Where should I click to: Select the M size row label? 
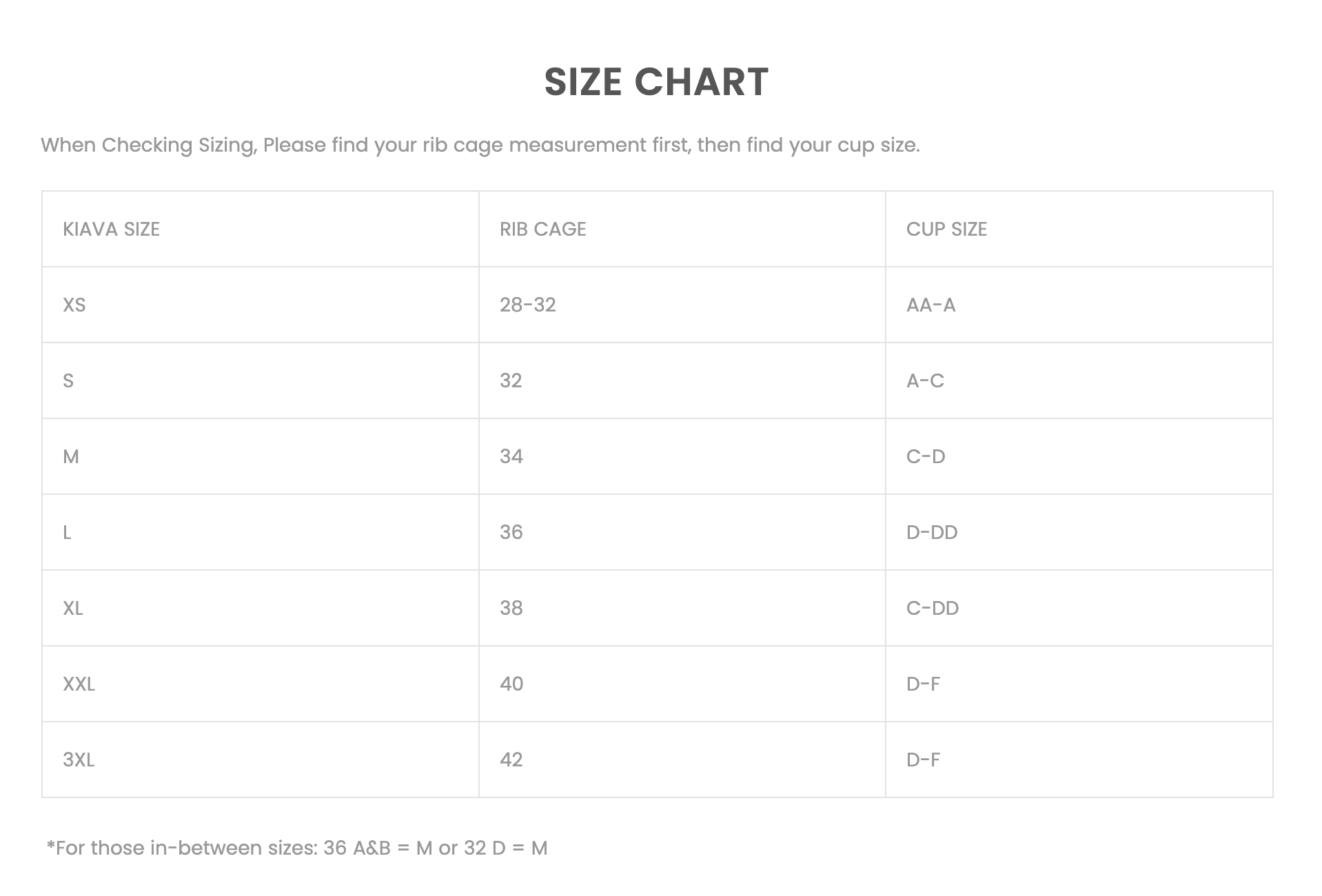[71, 456]
